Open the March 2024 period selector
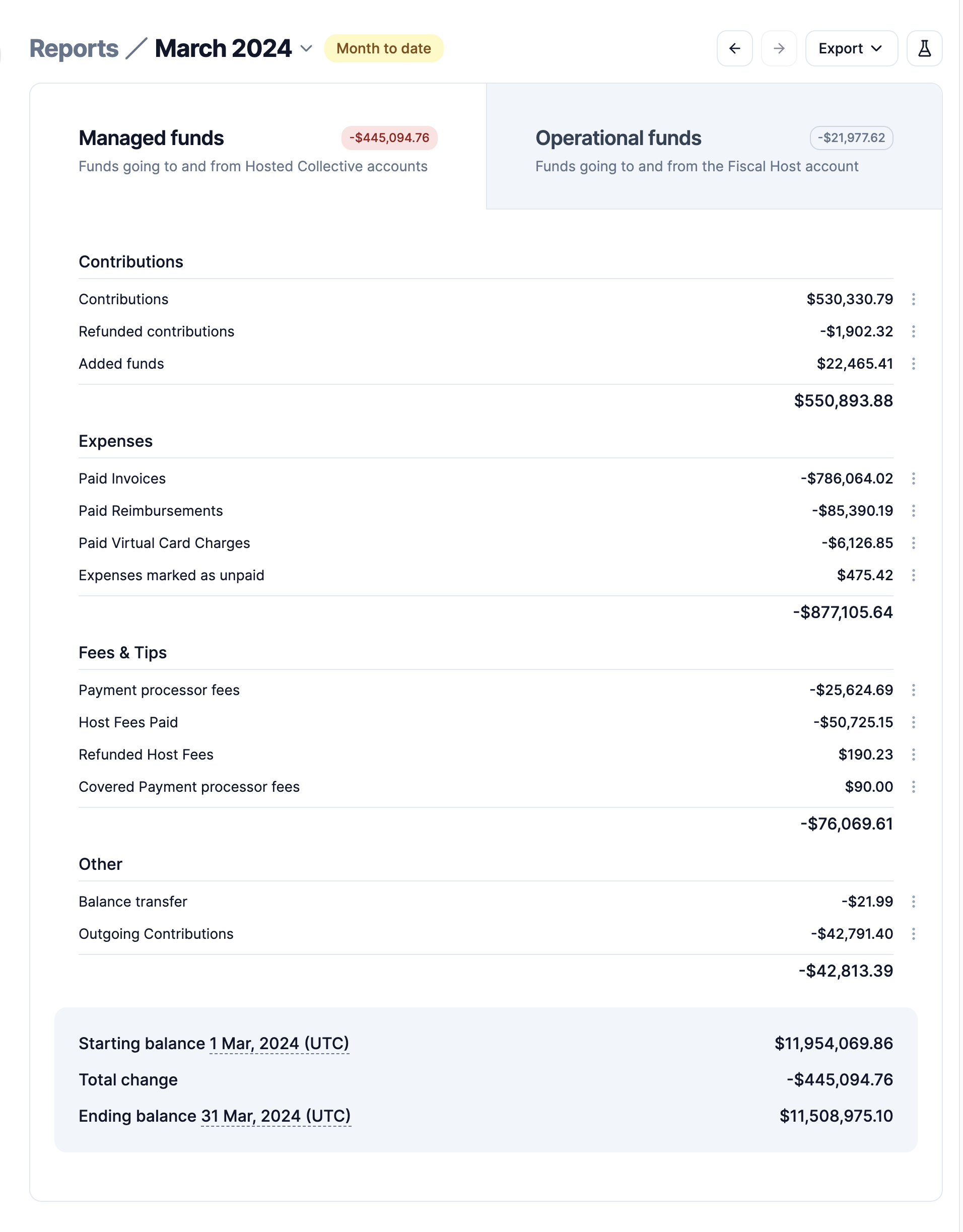The width and height of the screenshot is (963, 1232). click(233, 48)
